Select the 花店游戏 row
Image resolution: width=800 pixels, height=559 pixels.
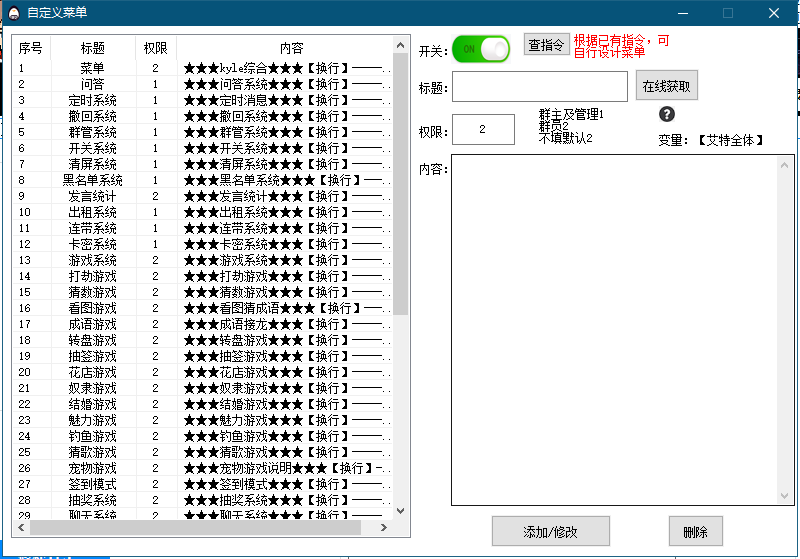click(203, 372)
